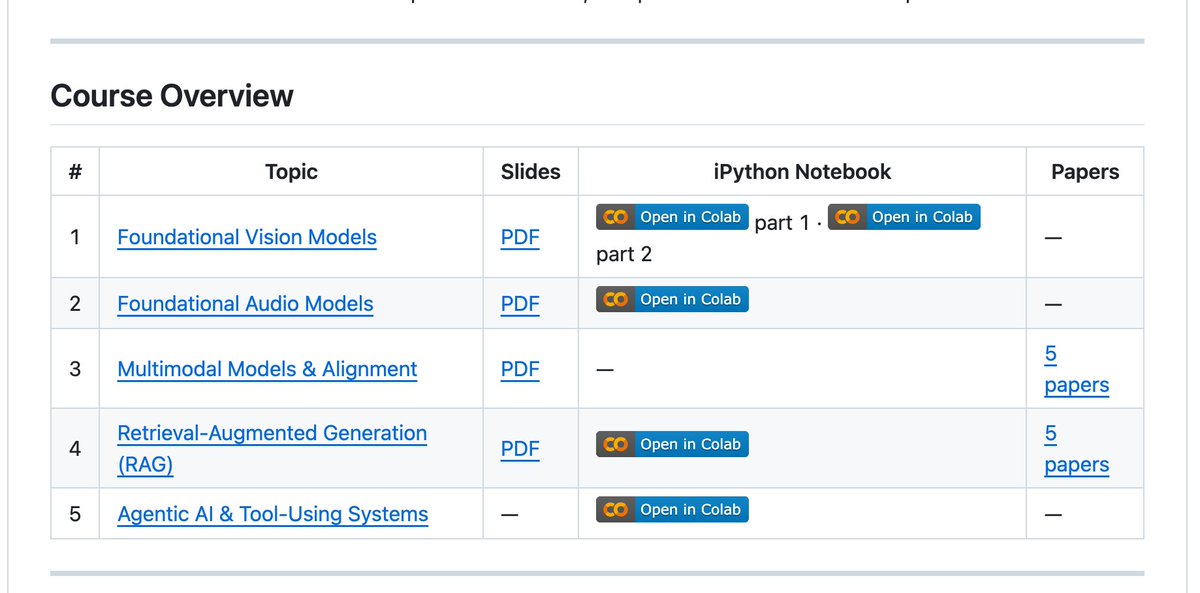Click row number 3 cell
The height and width of the screenshot is (593, 1200).
pyautogui.click(x=75, y=369)
